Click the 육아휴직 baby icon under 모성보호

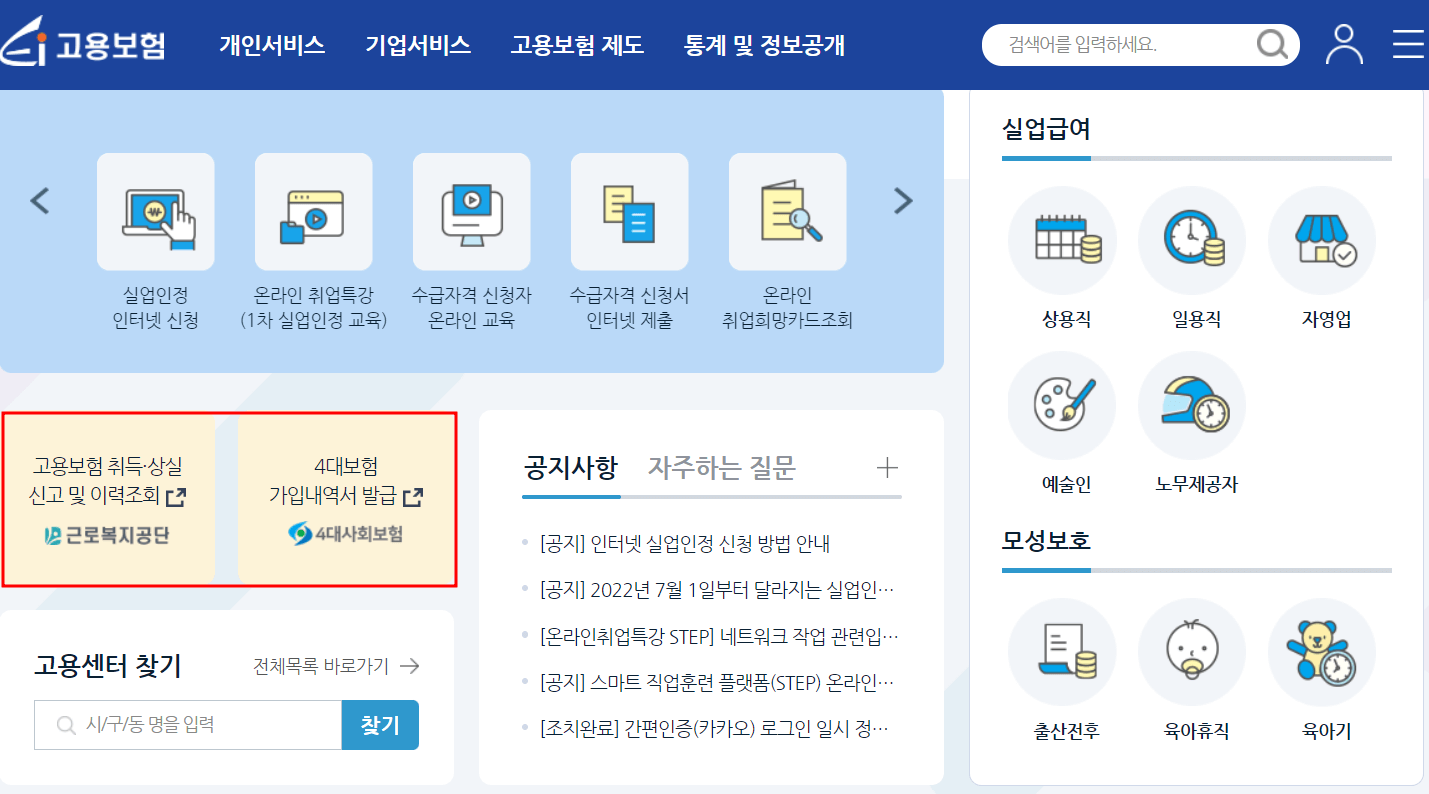click(1192, 651)
